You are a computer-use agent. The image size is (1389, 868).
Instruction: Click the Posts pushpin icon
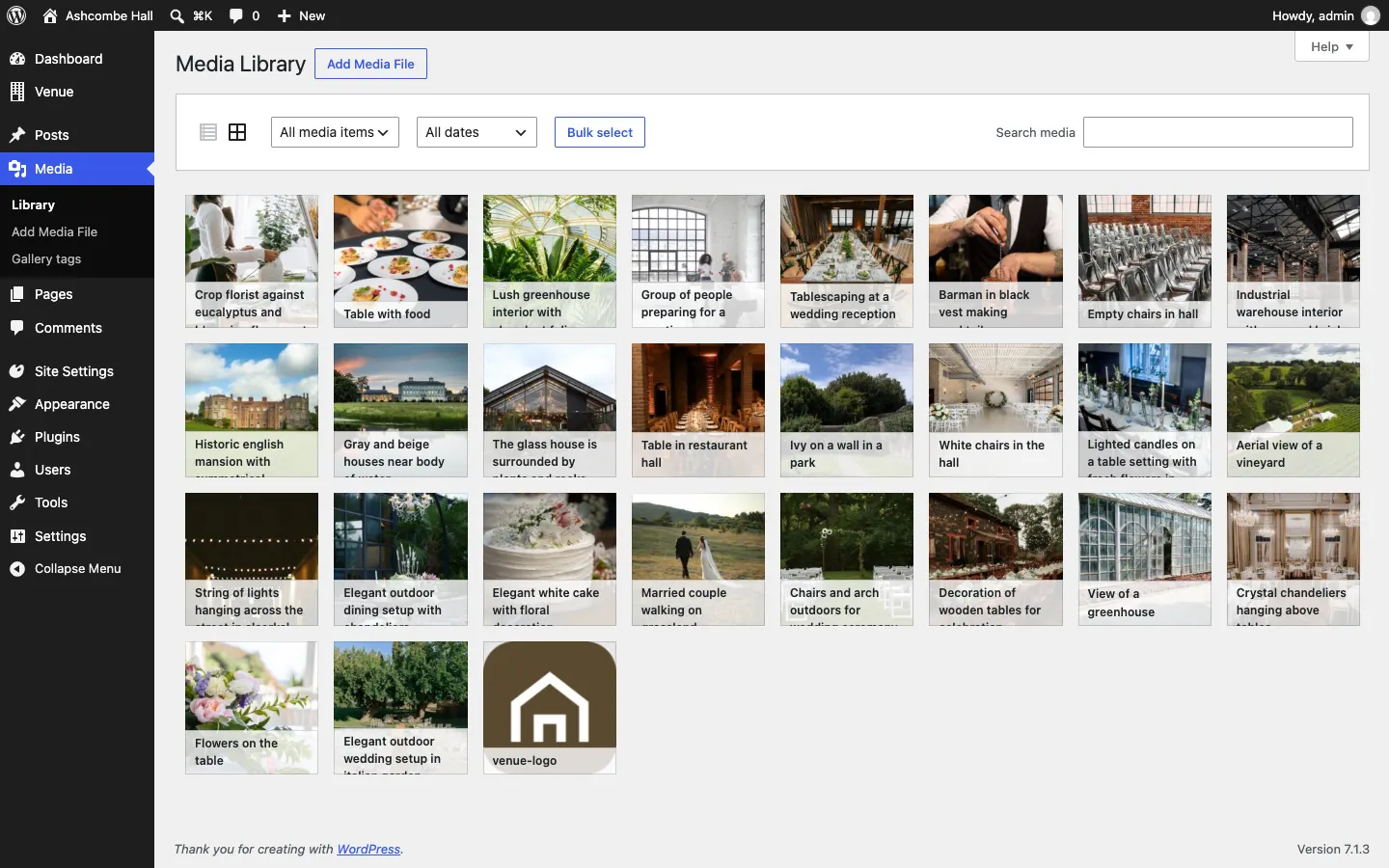(17, 135)
